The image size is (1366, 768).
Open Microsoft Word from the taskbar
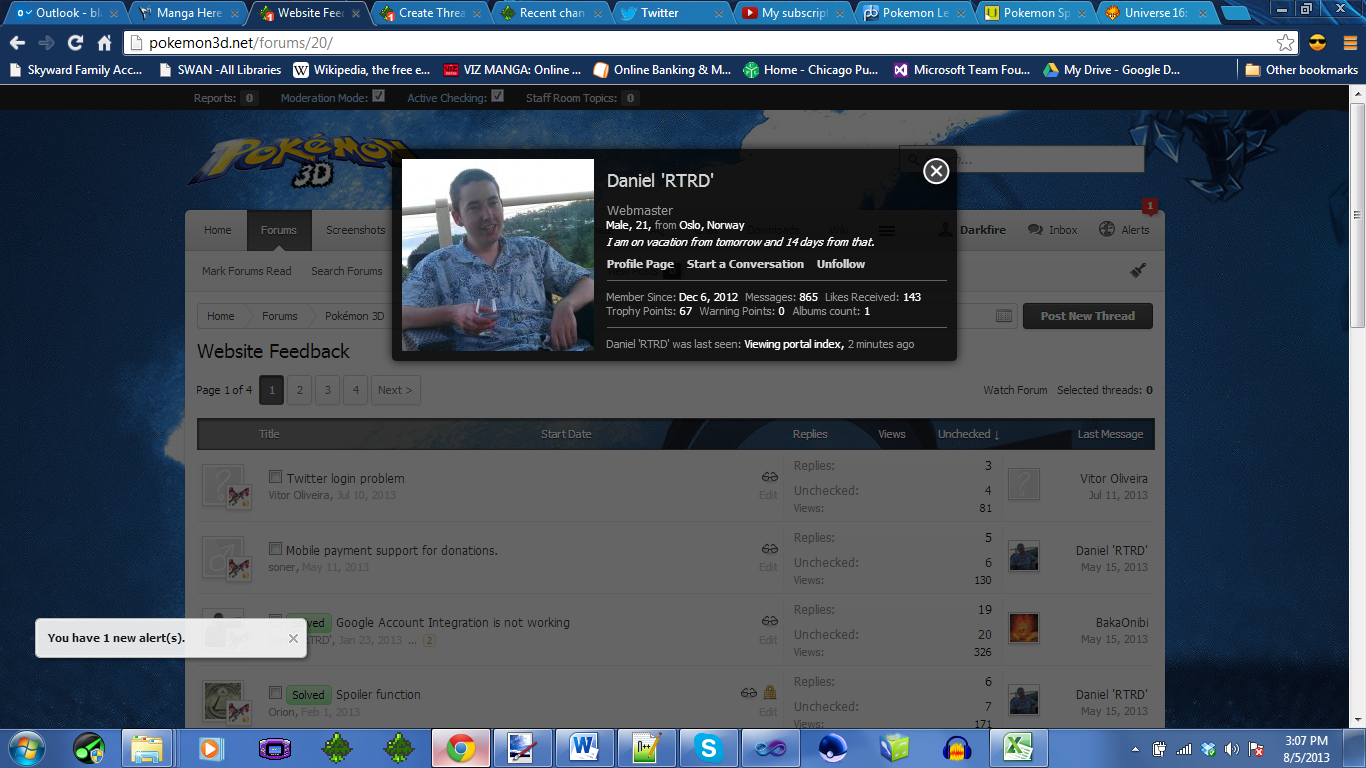(x=583, y=748)
